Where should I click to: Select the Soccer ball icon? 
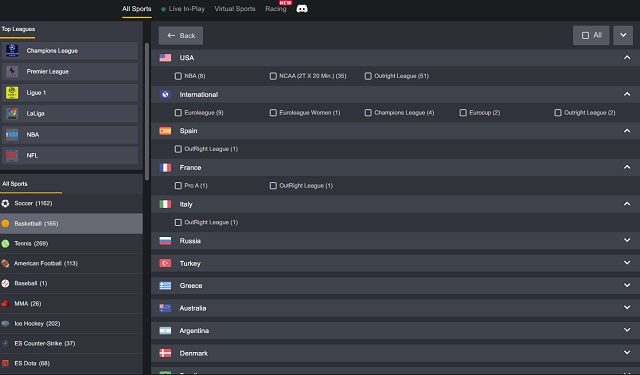click(x=5, y=203)
